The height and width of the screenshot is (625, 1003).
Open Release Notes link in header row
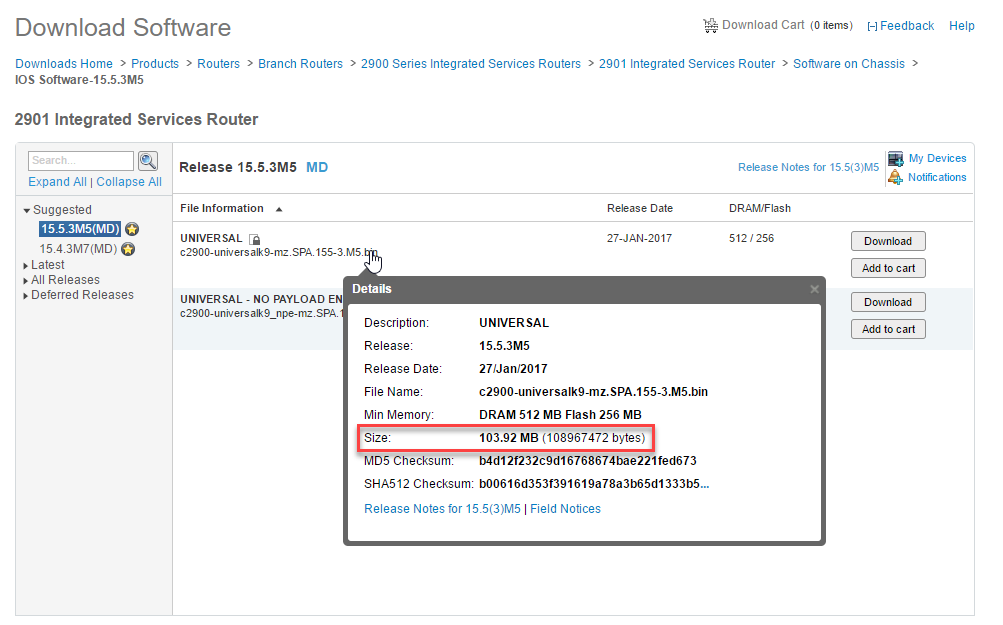[x=809, y=167]
